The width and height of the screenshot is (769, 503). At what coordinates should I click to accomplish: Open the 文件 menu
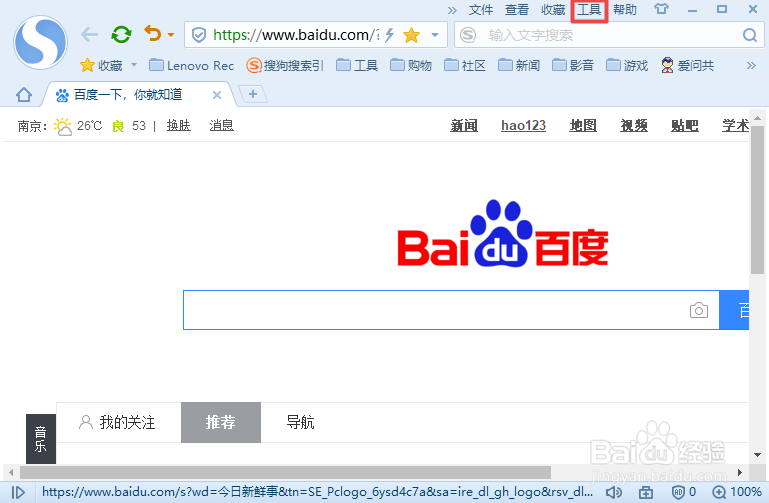[481, 10]
